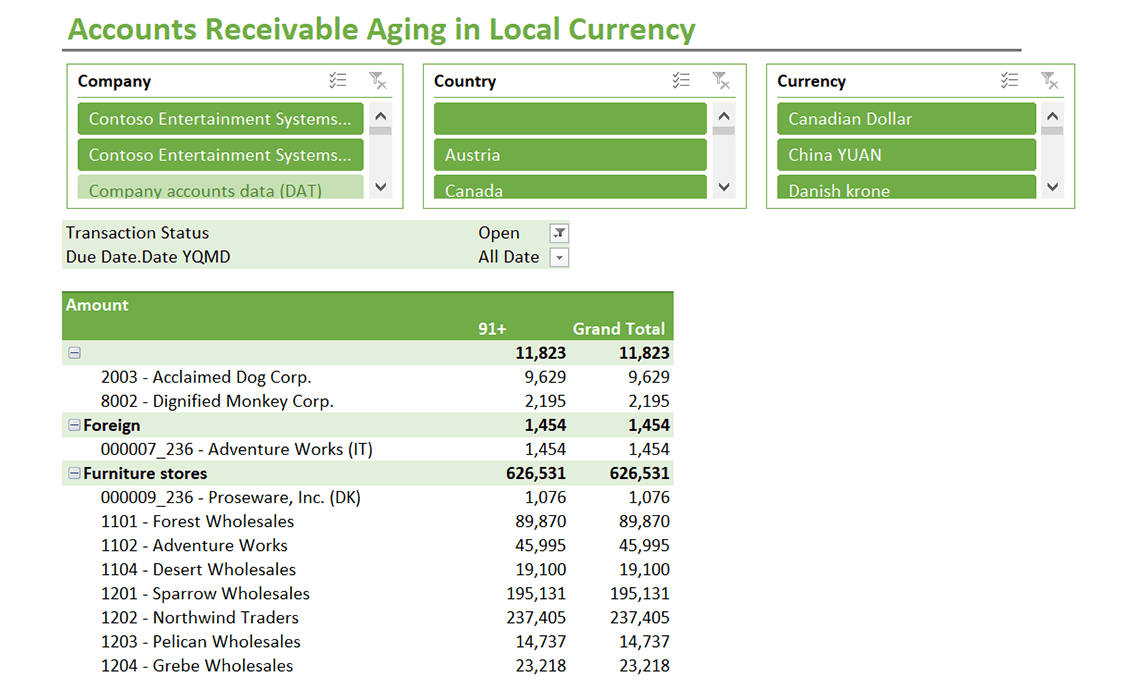
Task: Open Due Date All Date dropdown
Action: [559, 257]
